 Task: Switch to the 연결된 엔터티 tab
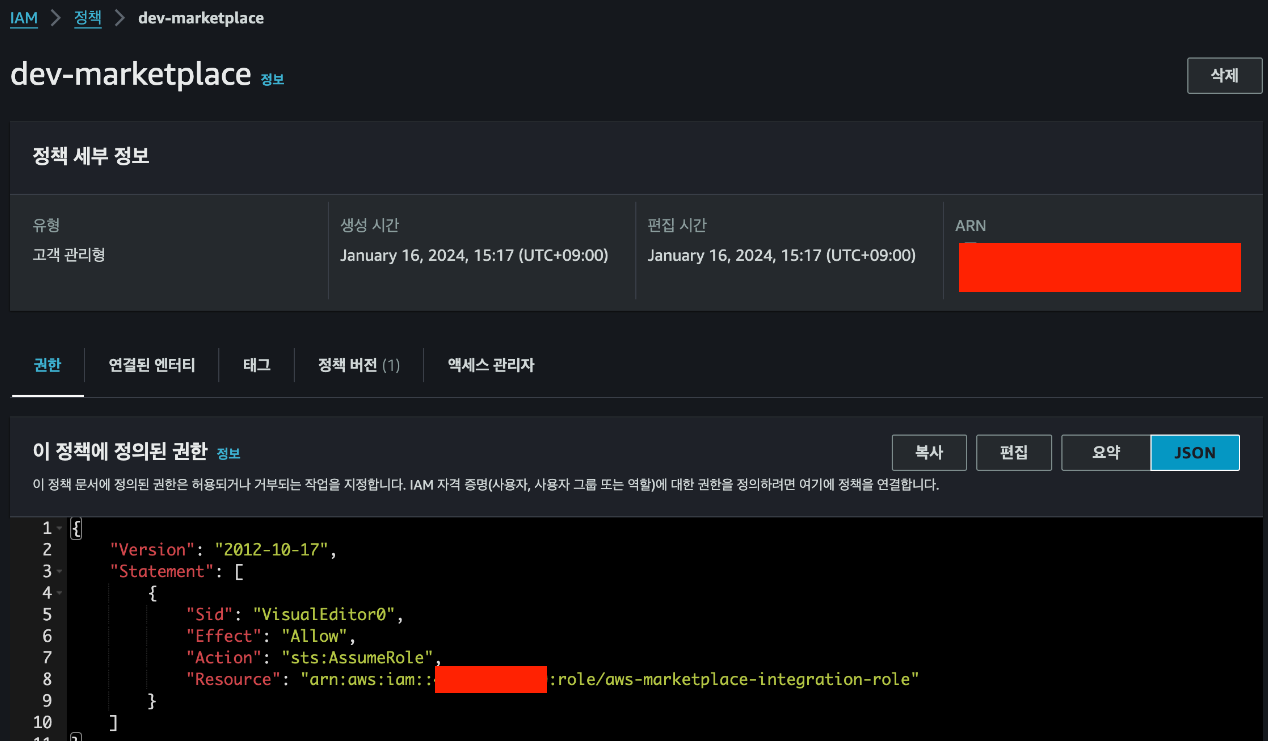152,365
